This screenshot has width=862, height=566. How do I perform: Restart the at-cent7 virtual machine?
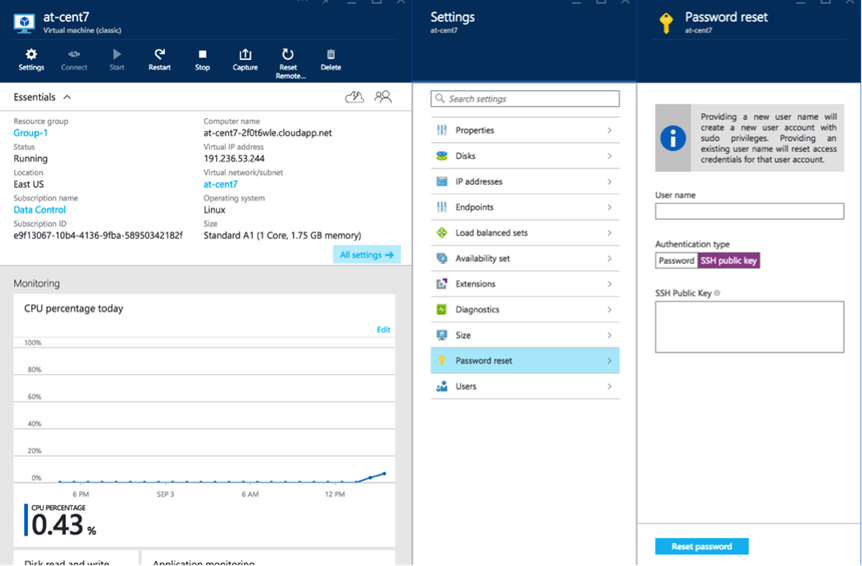coord(159,60)
